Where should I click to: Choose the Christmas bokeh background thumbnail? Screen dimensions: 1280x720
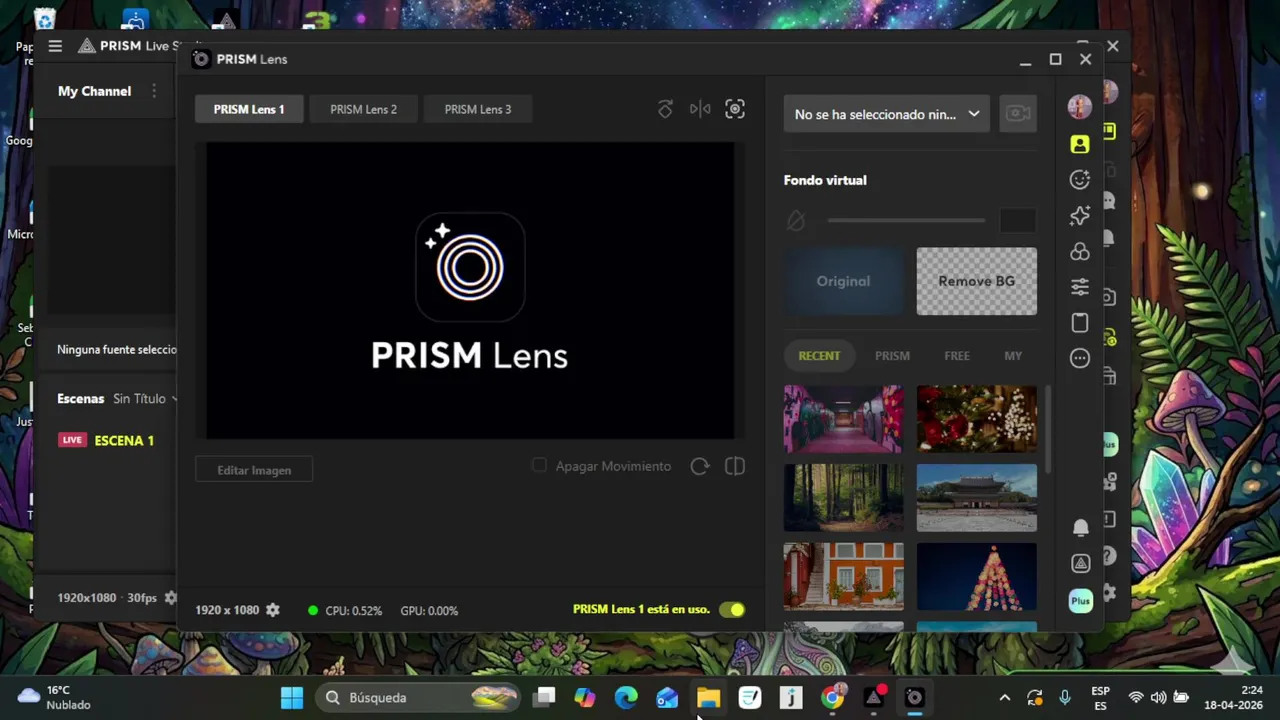pyautogui.click(x=977, y=419)
